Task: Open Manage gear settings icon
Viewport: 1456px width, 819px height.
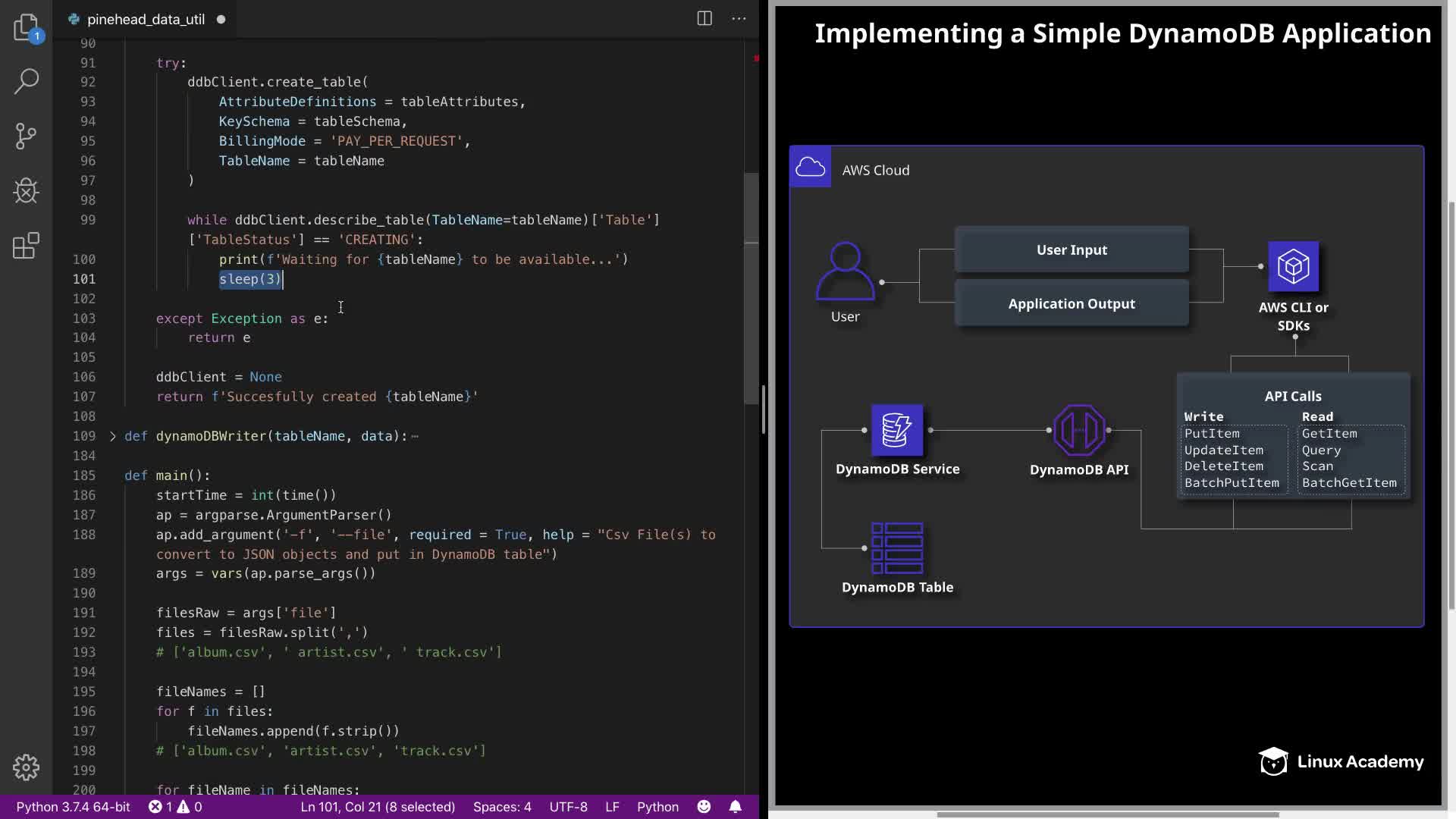Action: (27, 767)
